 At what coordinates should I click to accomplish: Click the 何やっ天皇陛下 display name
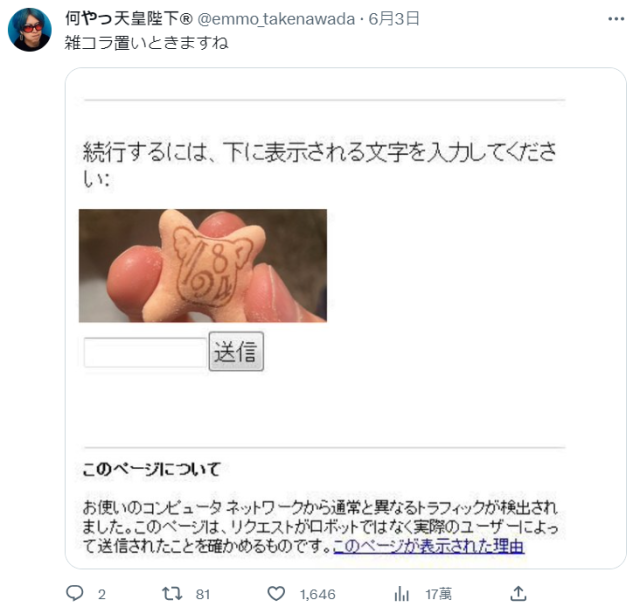coord(129,19)
